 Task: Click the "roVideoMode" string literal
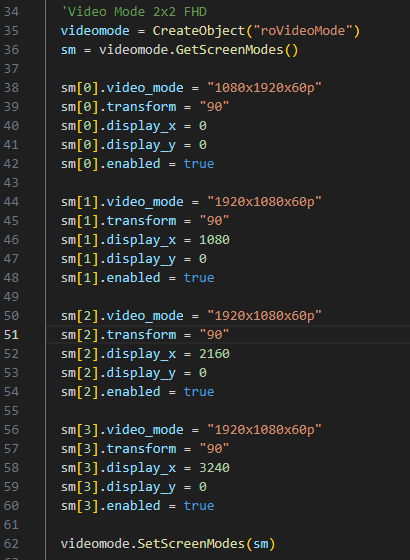pyautogui.click(x=303, y=31)
